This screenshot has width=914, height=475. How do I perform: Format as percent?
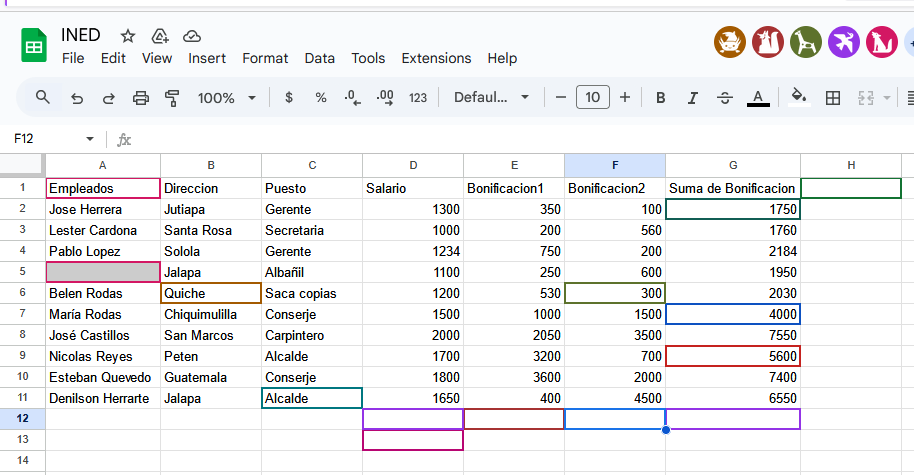pyautogui.click(x=321, y=97)
